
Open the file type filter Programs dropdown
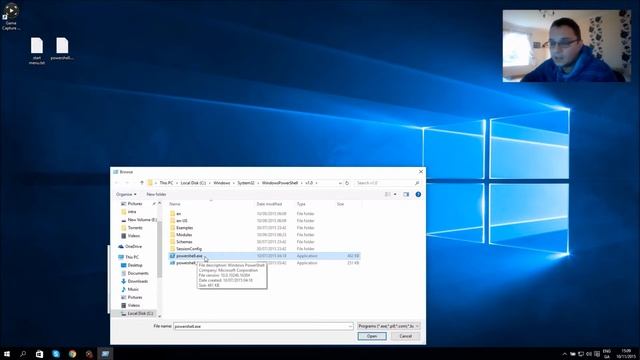[388, 326]
